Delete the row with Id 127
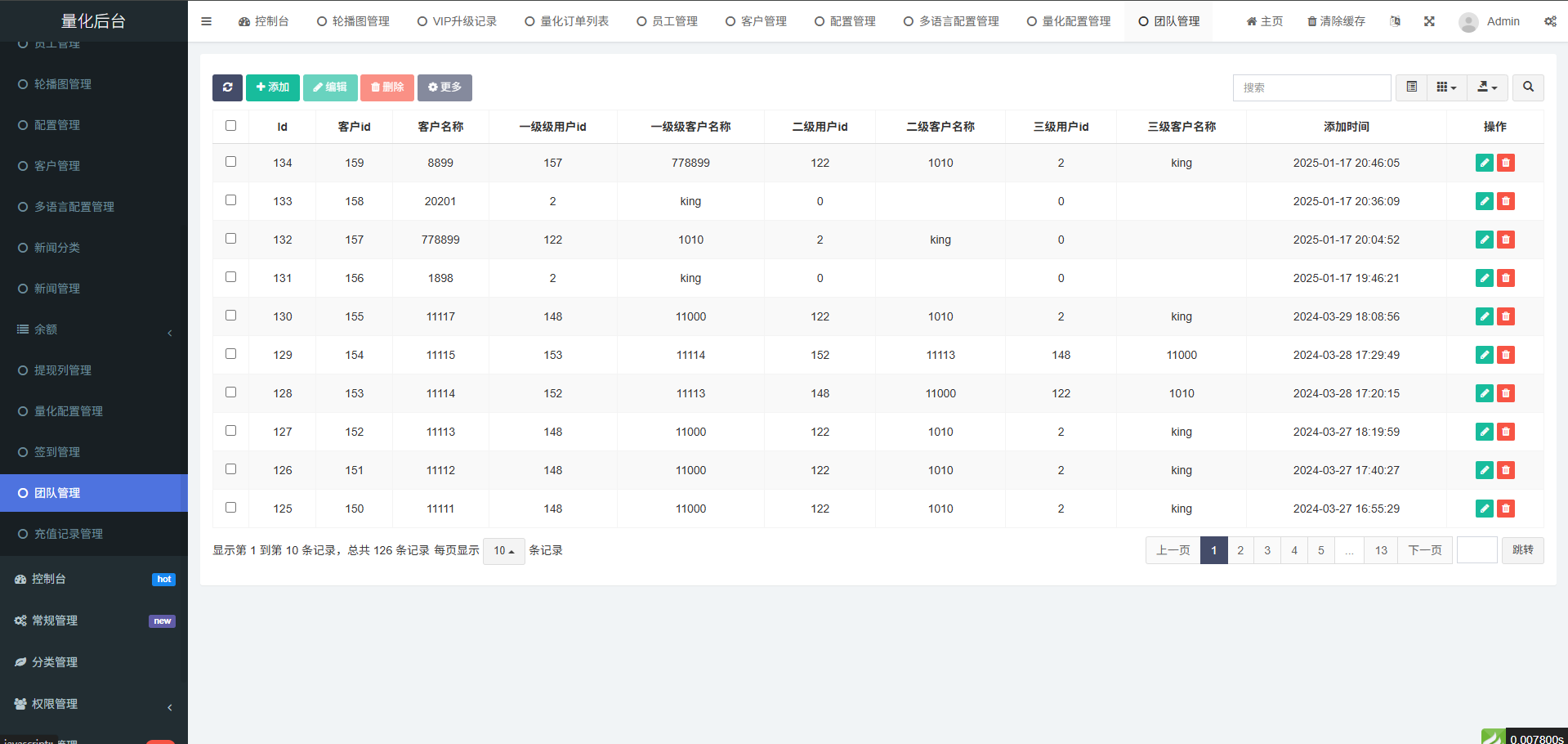The height and width of the screenshot is (744, 1568). point(1506,432)
